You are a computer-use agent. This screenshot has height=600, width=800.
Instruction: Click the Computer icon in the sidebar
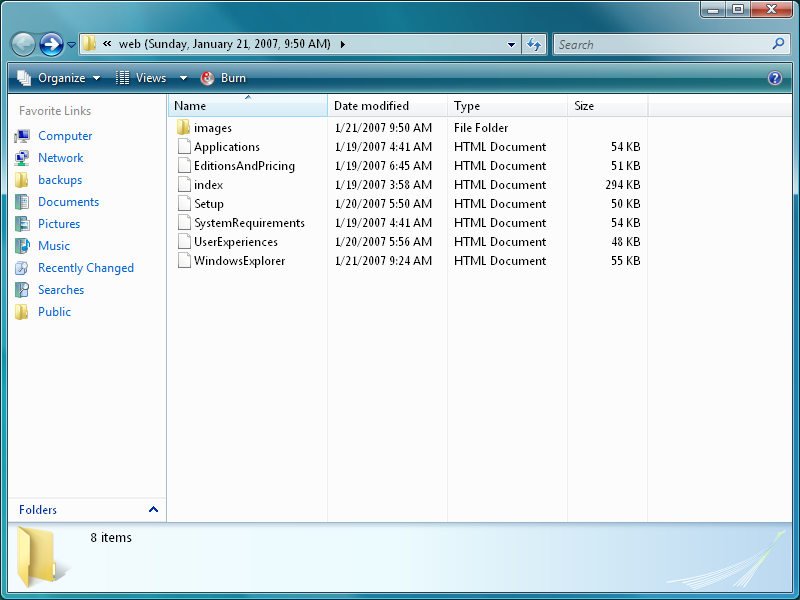point(22,136)
